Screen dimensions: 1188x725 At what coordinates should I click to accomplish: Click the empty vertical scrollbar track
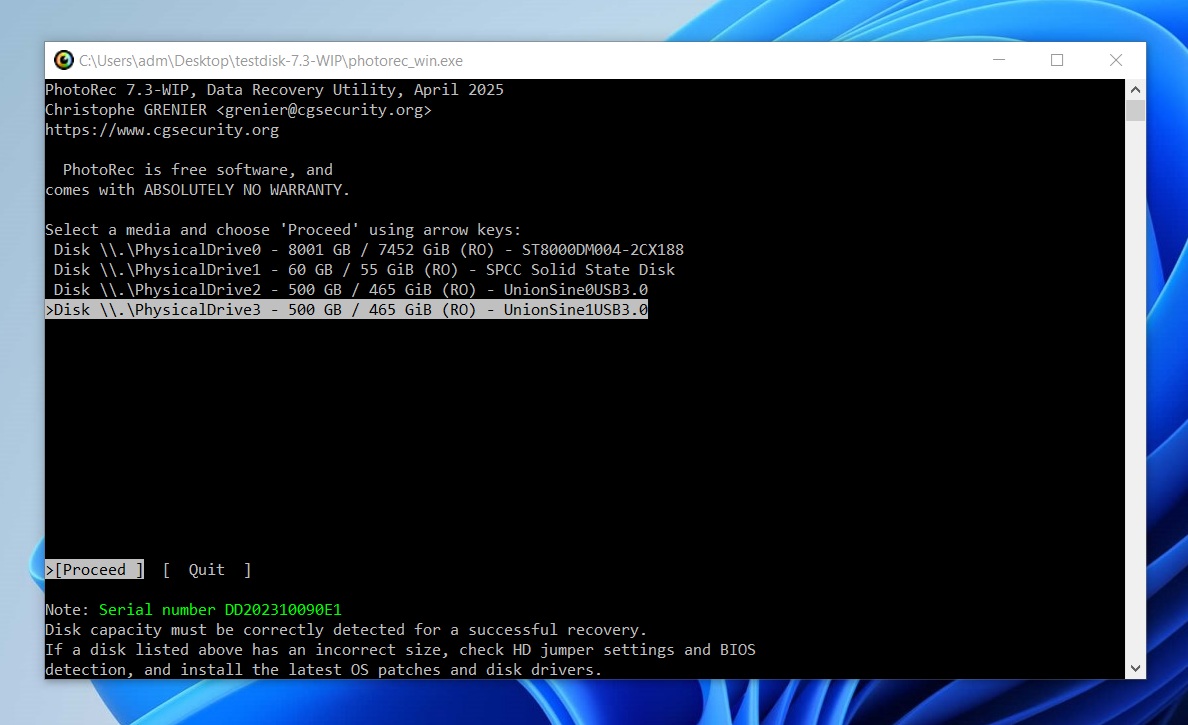(x=1135, y=400)
